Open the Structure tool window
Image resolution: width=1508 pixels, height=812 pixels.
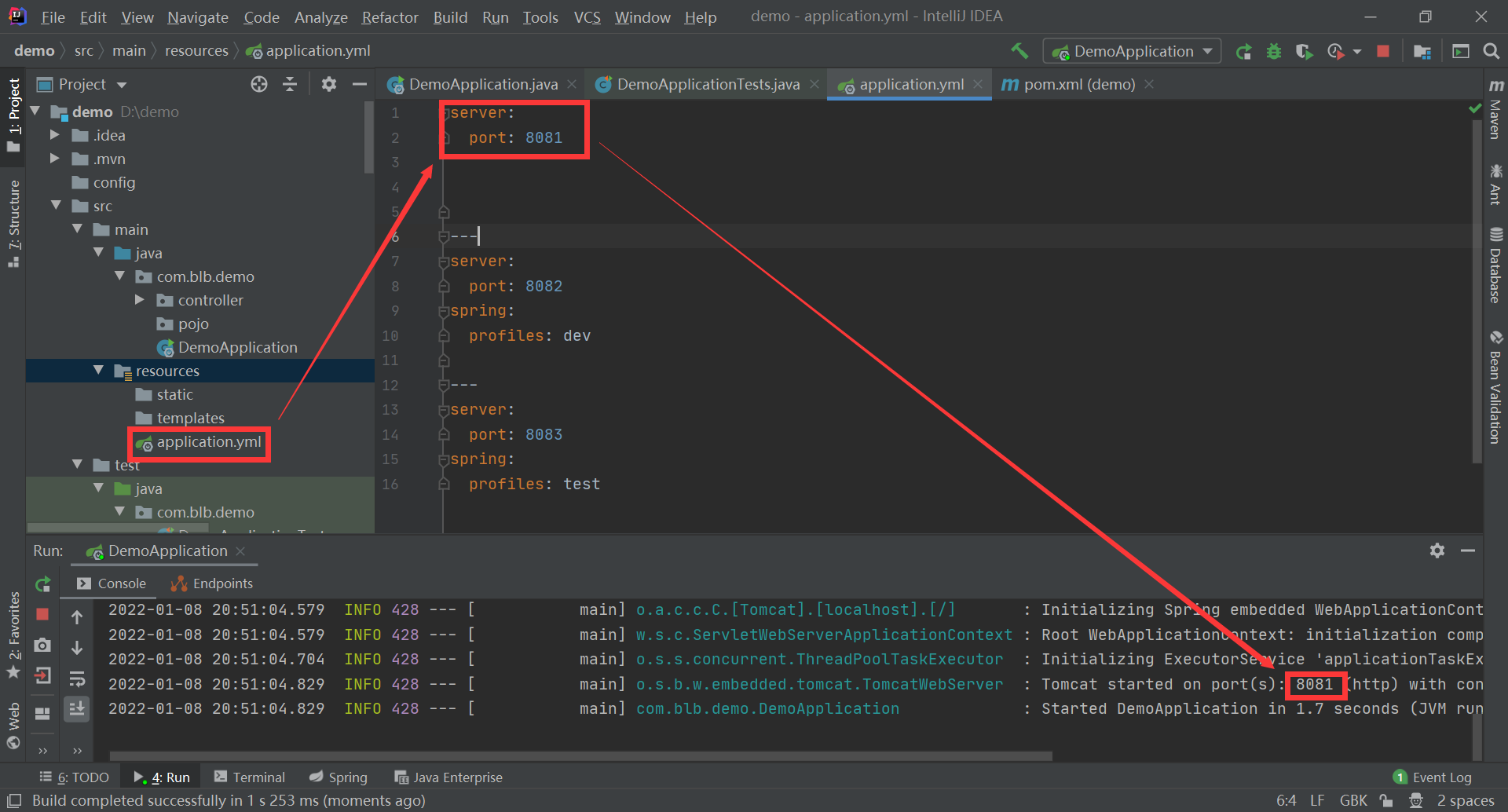[x=13, y=223]
